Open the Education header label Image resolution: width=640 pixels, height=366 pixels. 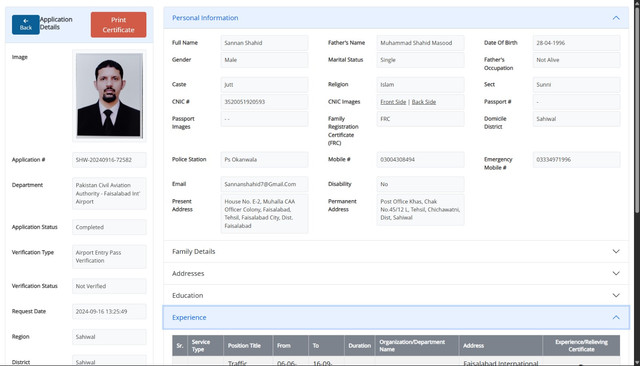[x=187, y=295]
